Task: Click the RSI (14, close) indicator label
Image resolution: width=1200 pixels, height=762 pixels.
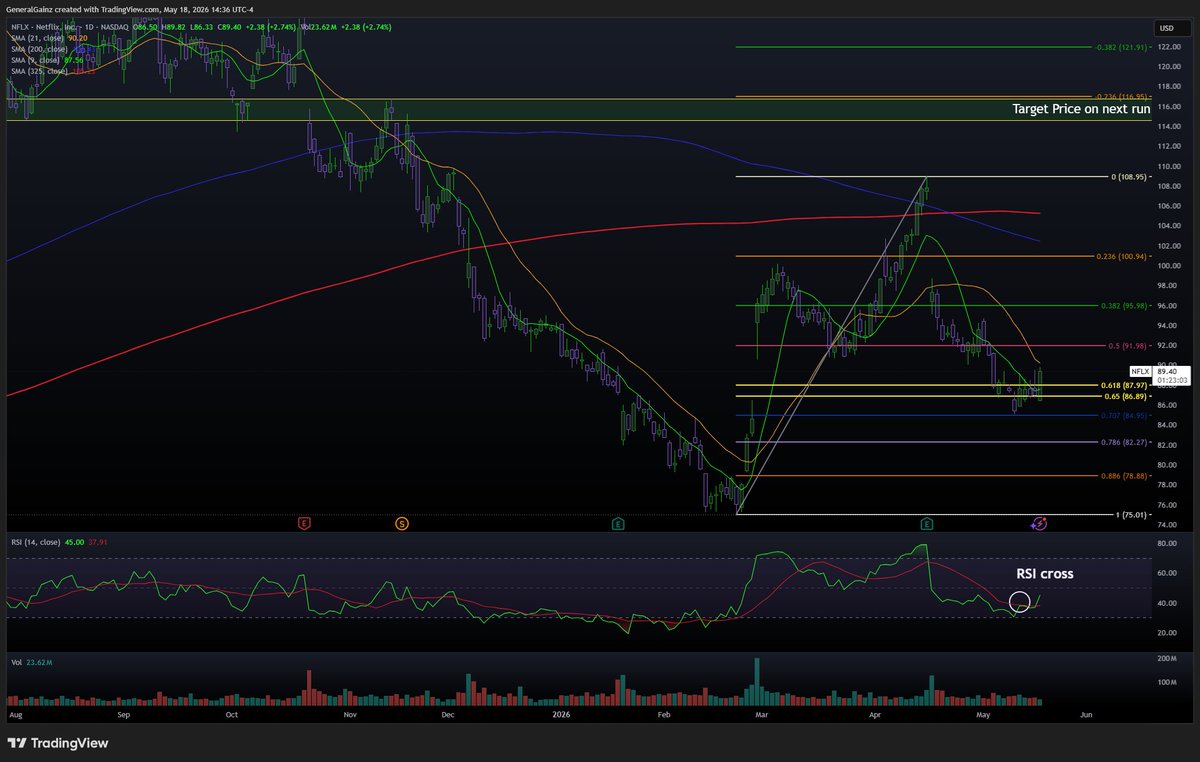Action: pyautogui.click(x=38, y=544)
